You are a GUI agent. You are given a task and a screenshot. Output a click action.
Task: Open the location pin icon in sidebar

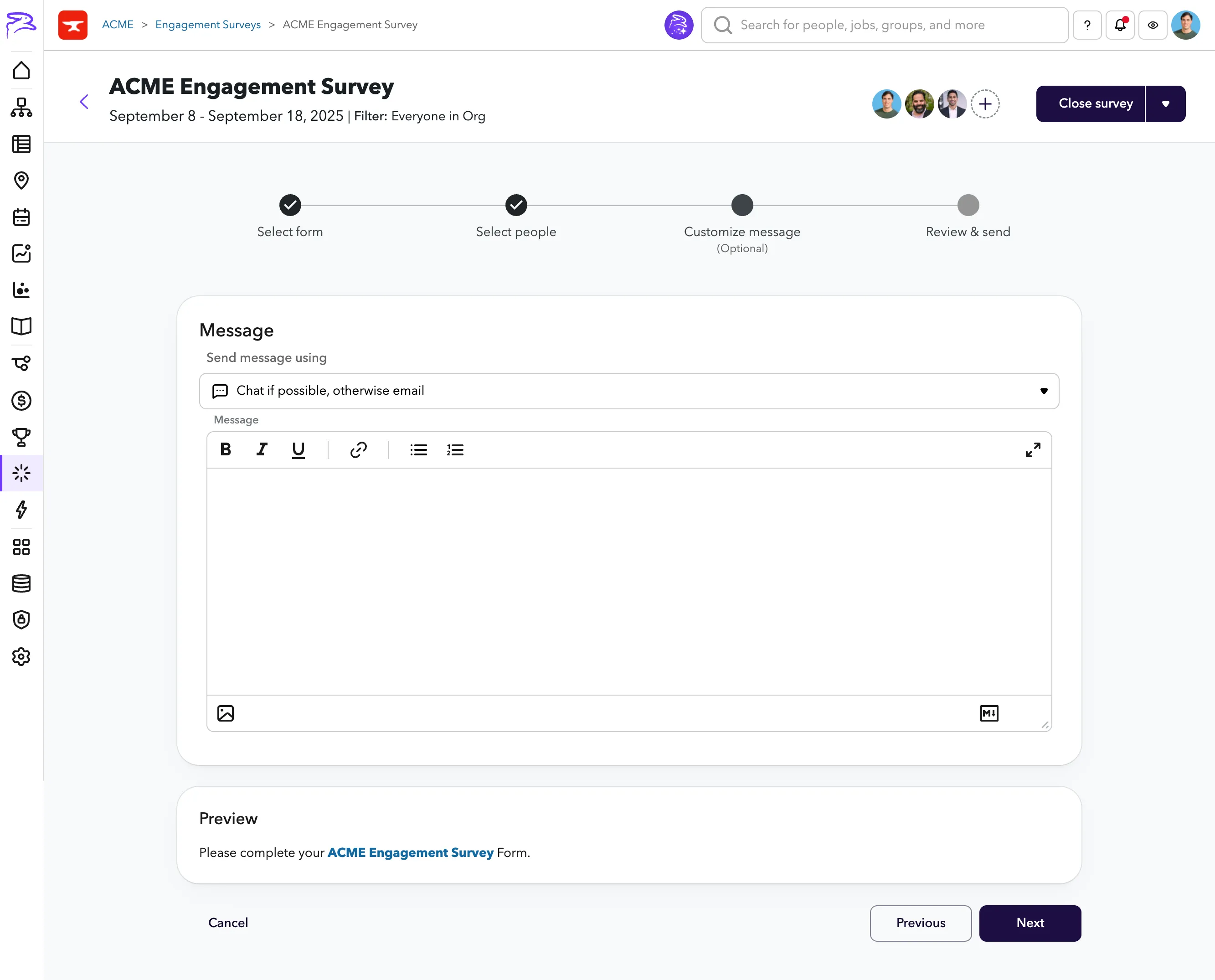pyautogui.click(x=21, y=181)
